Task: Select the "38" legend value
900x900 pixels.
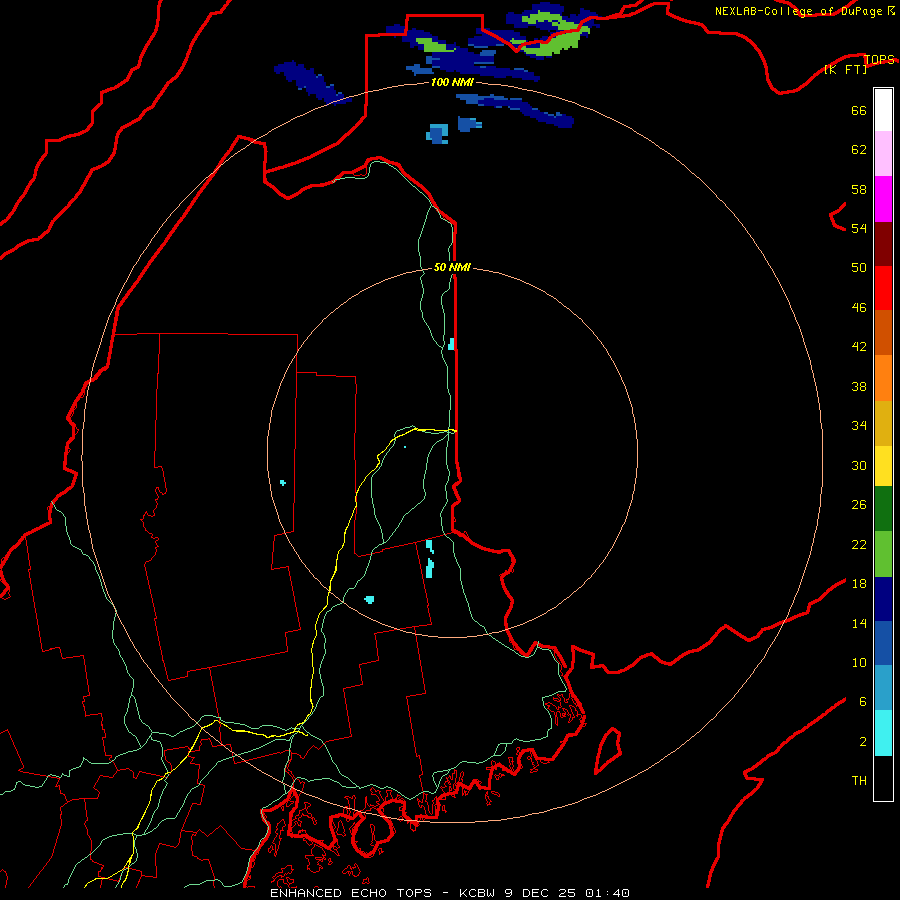Action: coord(859,386)
